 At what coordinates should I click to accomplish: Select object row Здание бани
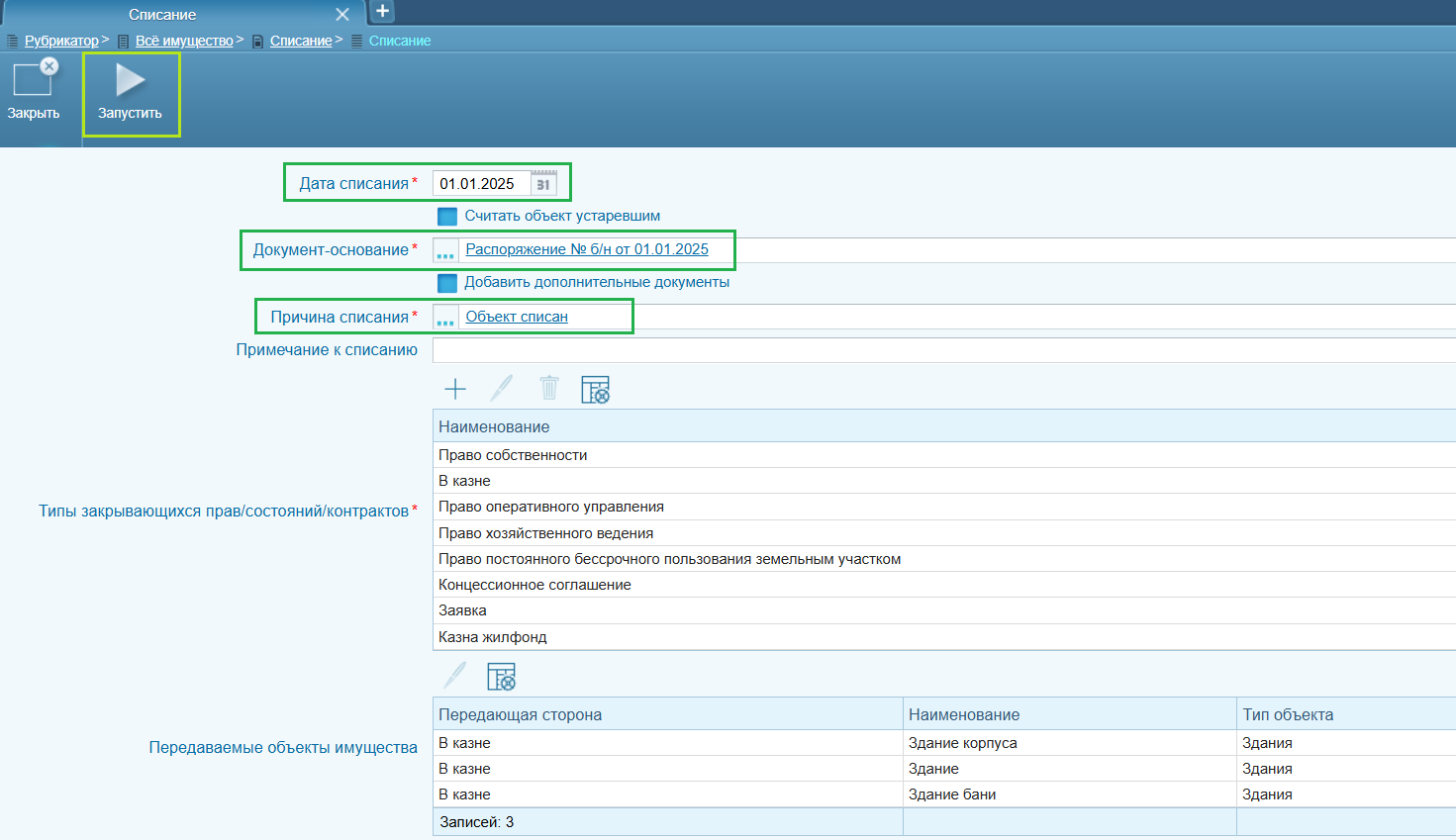[x=944, y=794]
